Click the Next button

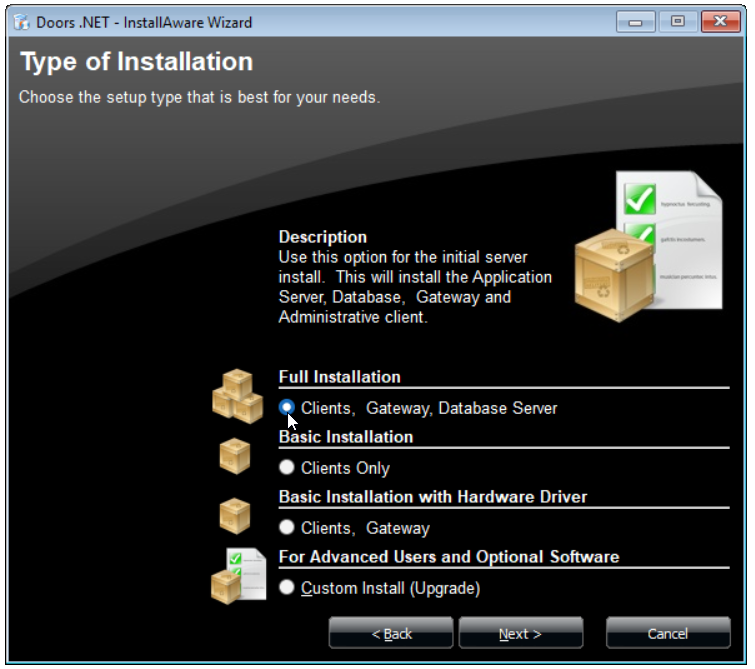click(521, 633)
